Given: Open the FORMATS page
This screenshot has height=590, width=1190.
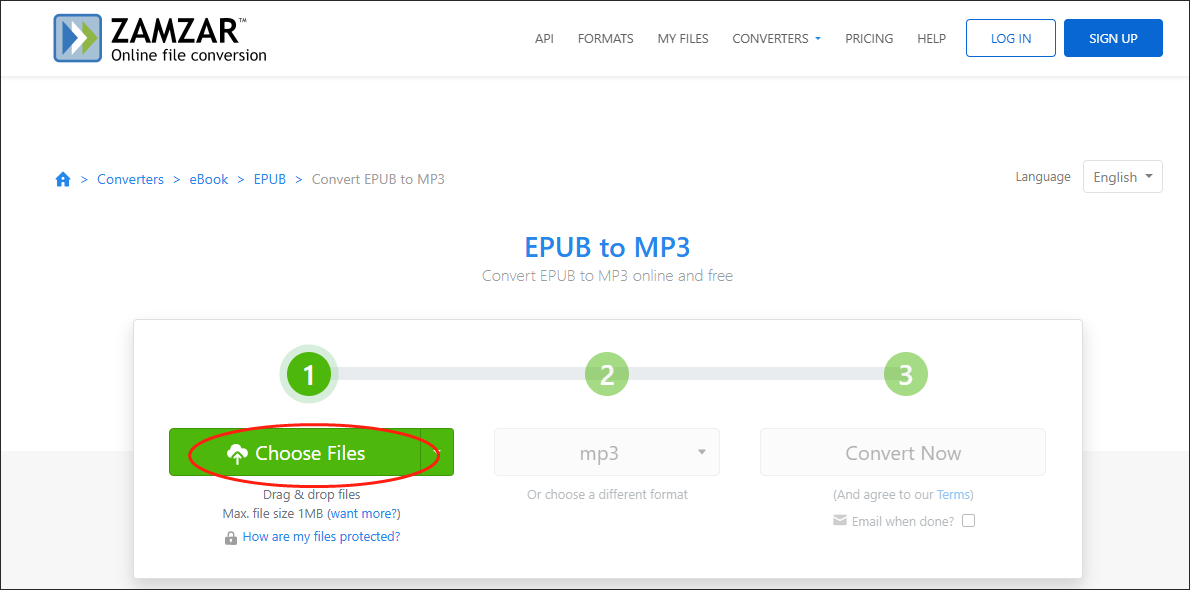Looking at the screenshot, I should 606,38.
